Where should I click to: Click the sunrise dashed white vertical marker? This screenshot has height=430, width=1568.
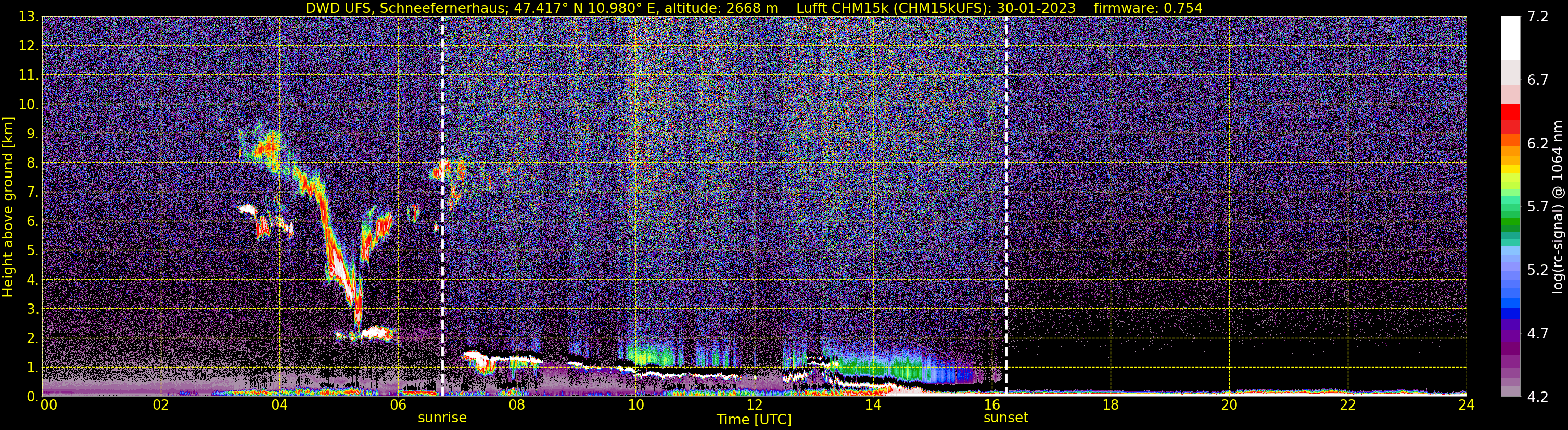coord(442,207)
